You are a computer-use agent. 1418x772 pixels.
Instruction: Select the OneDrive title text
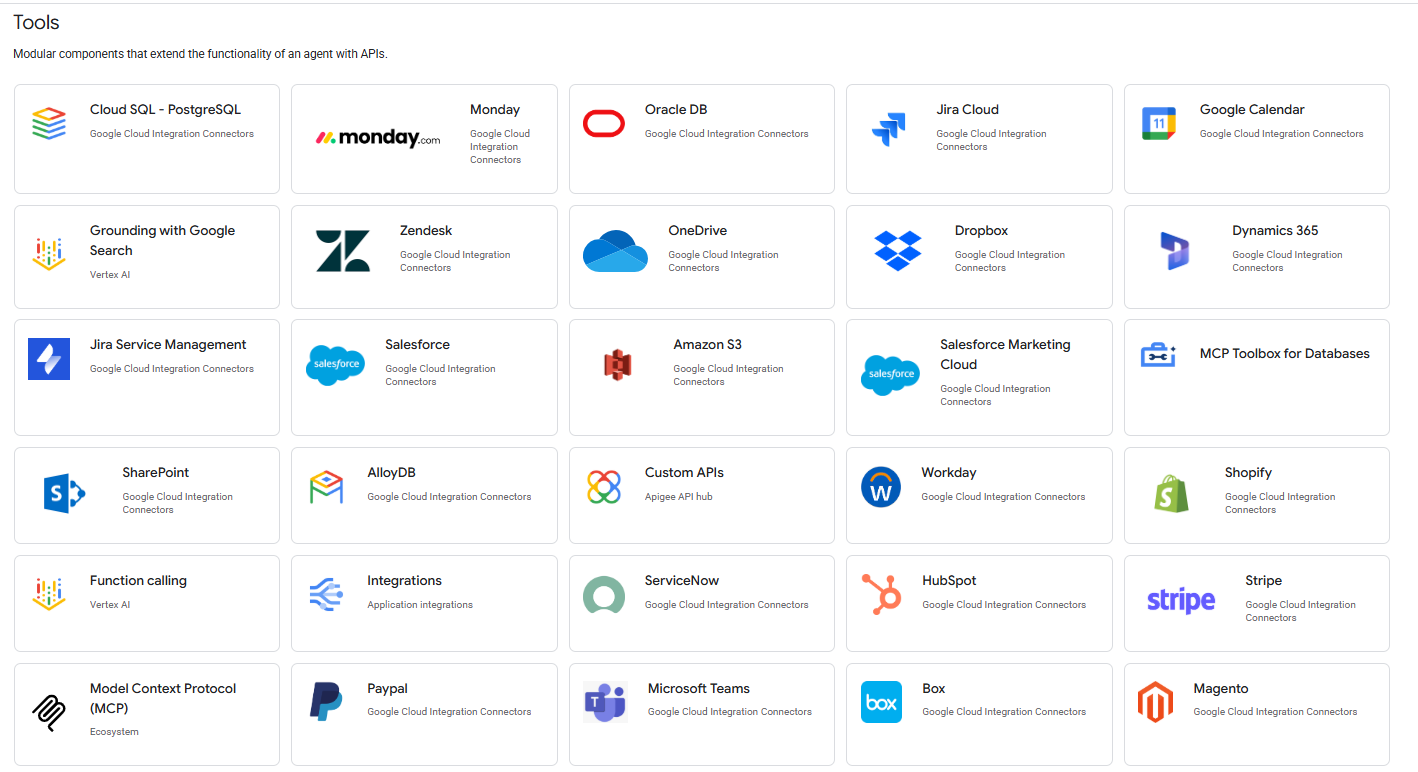click(x=697, y=231)
